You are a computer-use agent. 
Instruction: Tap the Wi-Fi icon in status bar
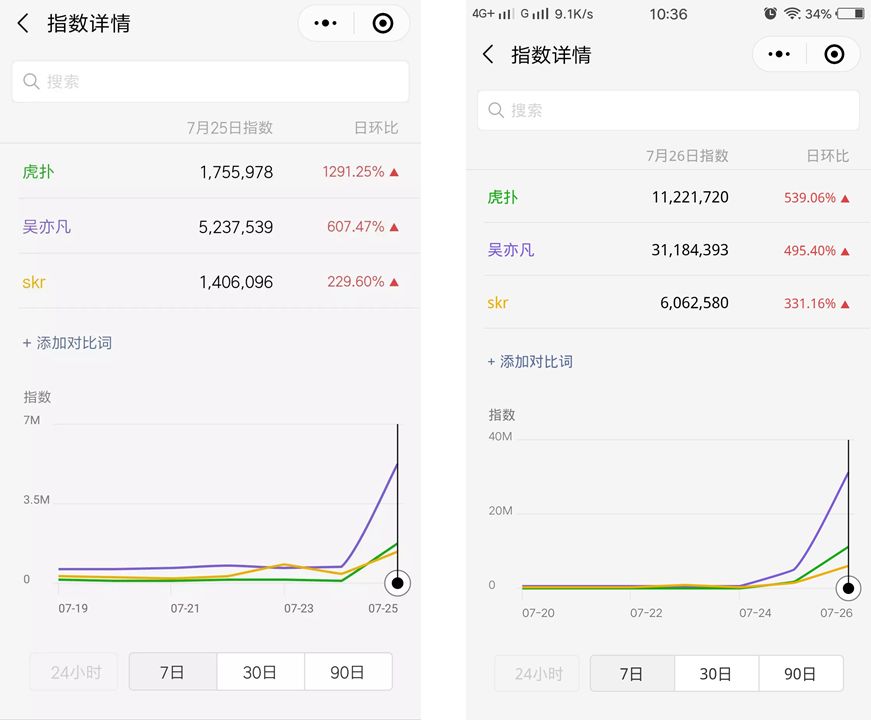[792, 13]
